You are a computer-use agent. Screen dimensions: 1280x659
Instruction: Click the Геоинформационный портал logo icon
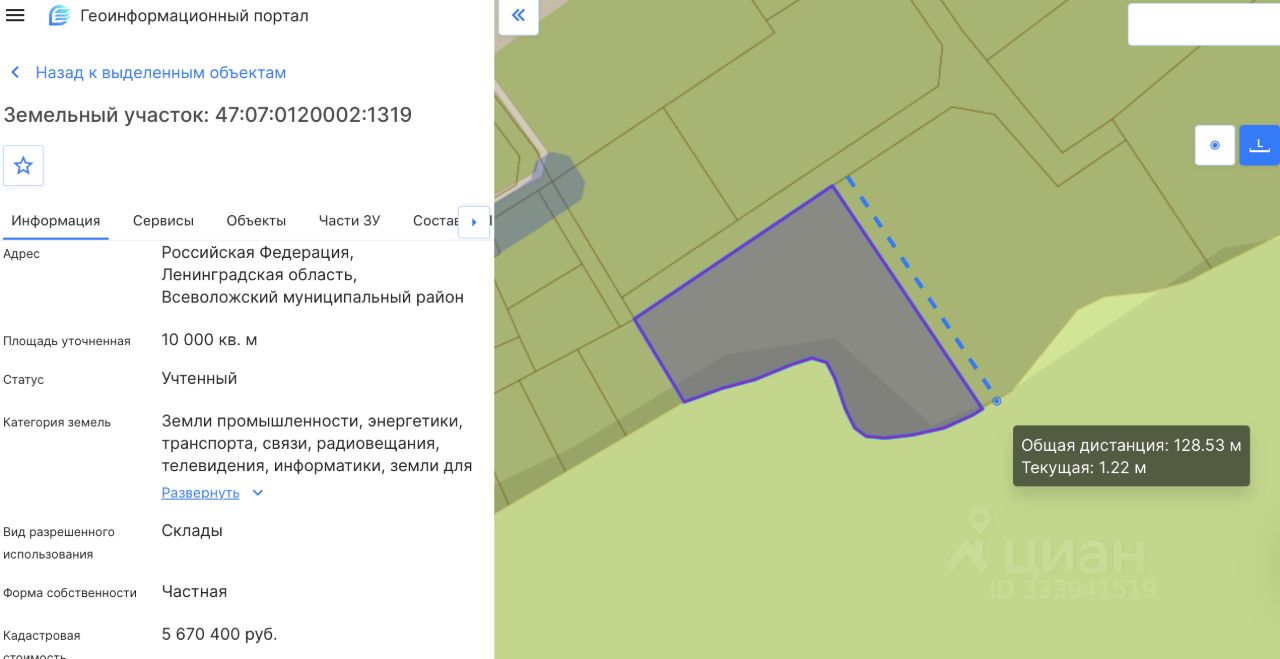coord(60,16)
